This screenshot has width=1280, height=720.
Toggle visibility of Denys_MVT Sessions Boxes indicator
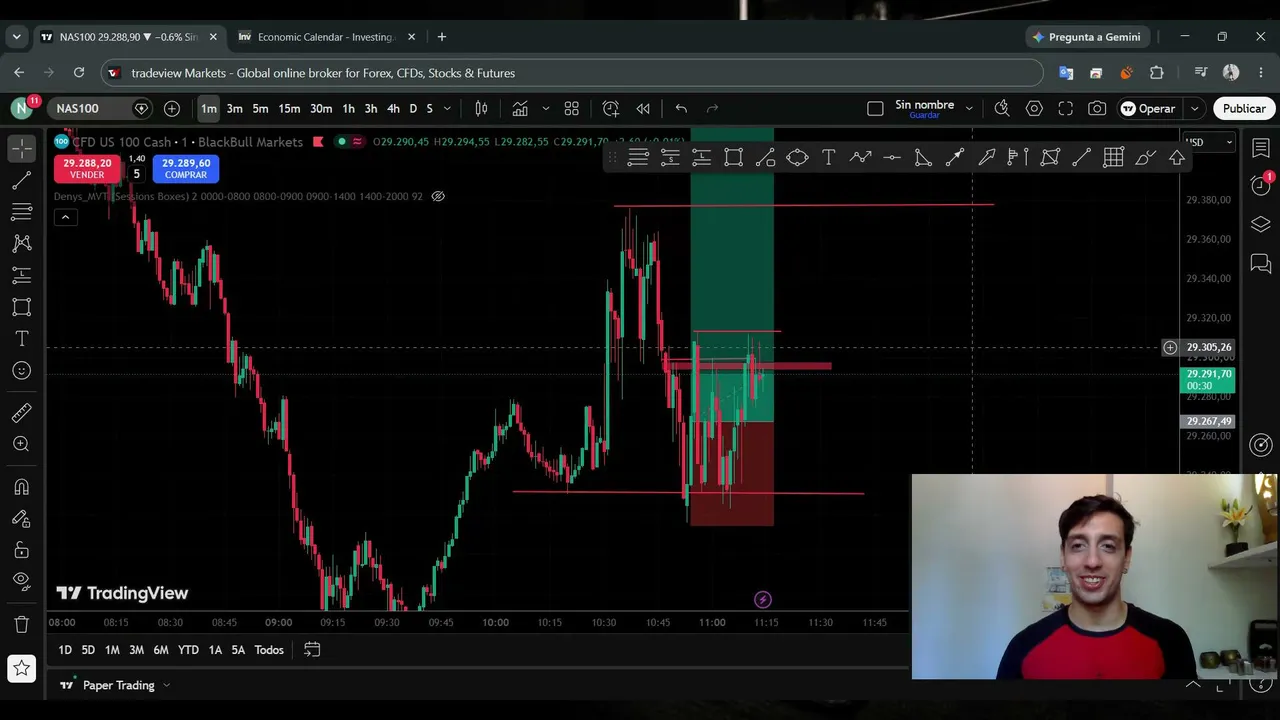tap(437, 196)
